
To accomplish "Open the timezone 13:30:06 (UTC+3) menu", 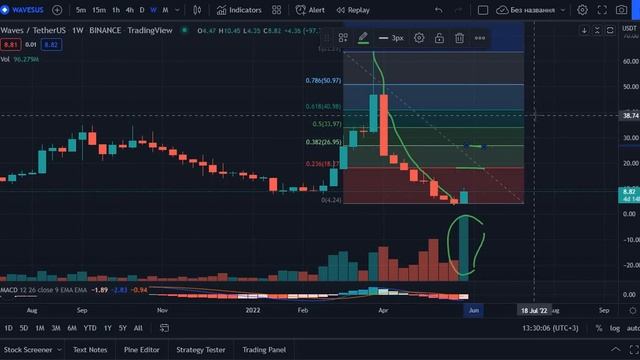I will [550, 328].
